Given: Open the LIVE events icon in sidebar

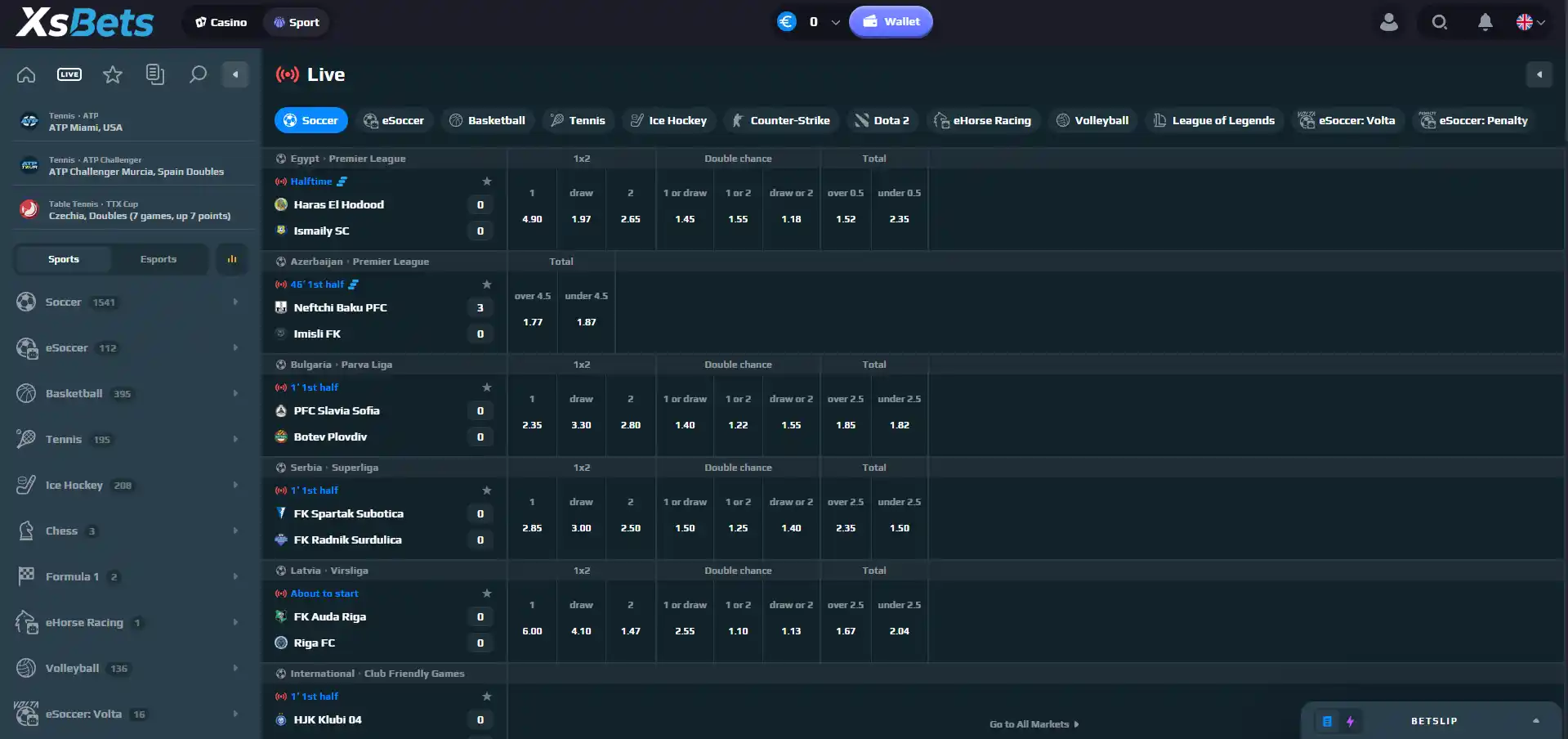Looking at the screenshot, I should [x=69, y=74].
